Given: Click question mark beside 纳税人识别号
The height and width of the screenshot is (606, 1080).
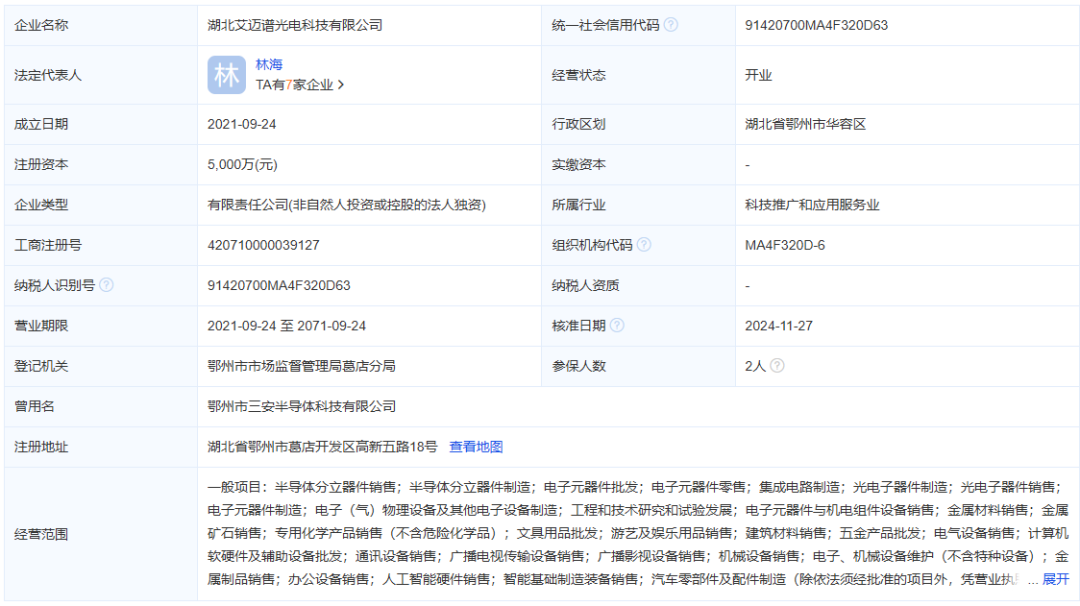Looking at the screenshot, I should tap(107, 285).
